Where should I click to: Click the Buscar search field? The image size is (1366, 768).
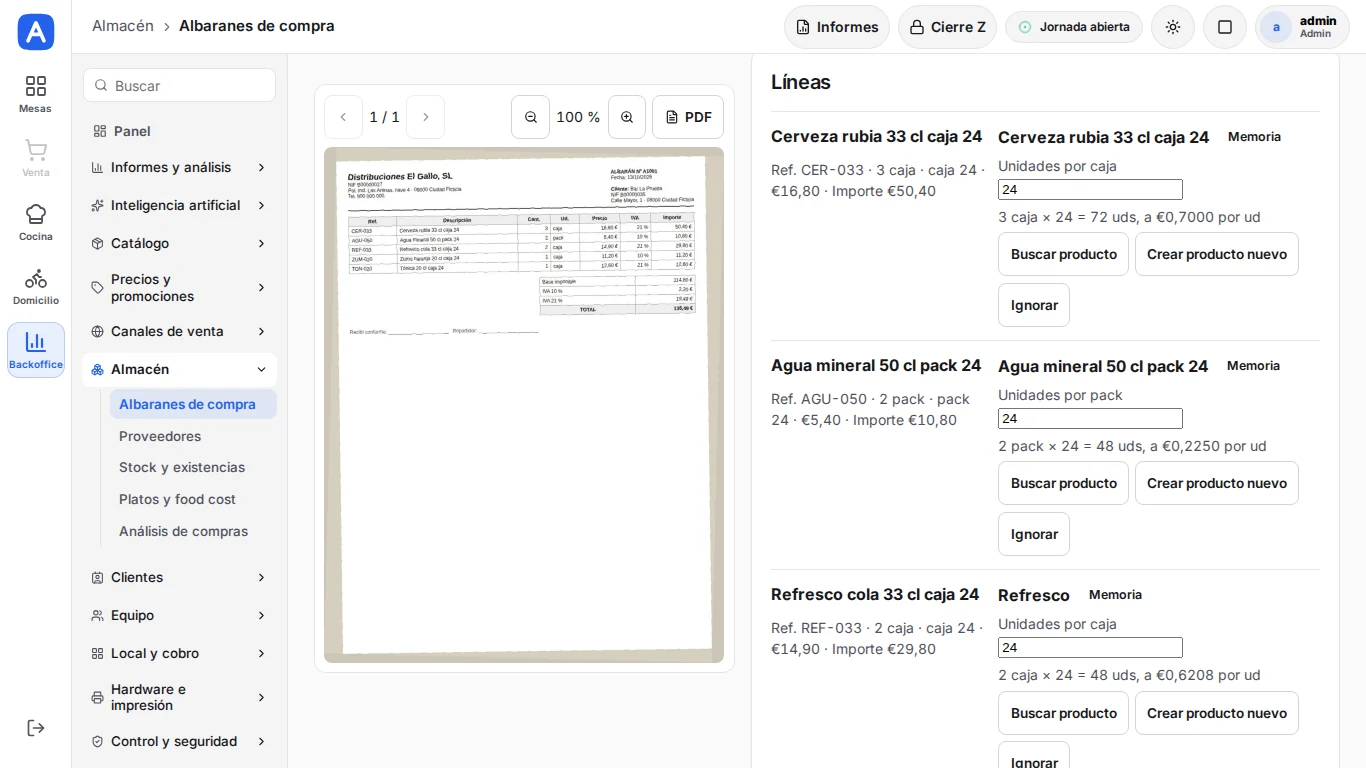click(180, 85)
